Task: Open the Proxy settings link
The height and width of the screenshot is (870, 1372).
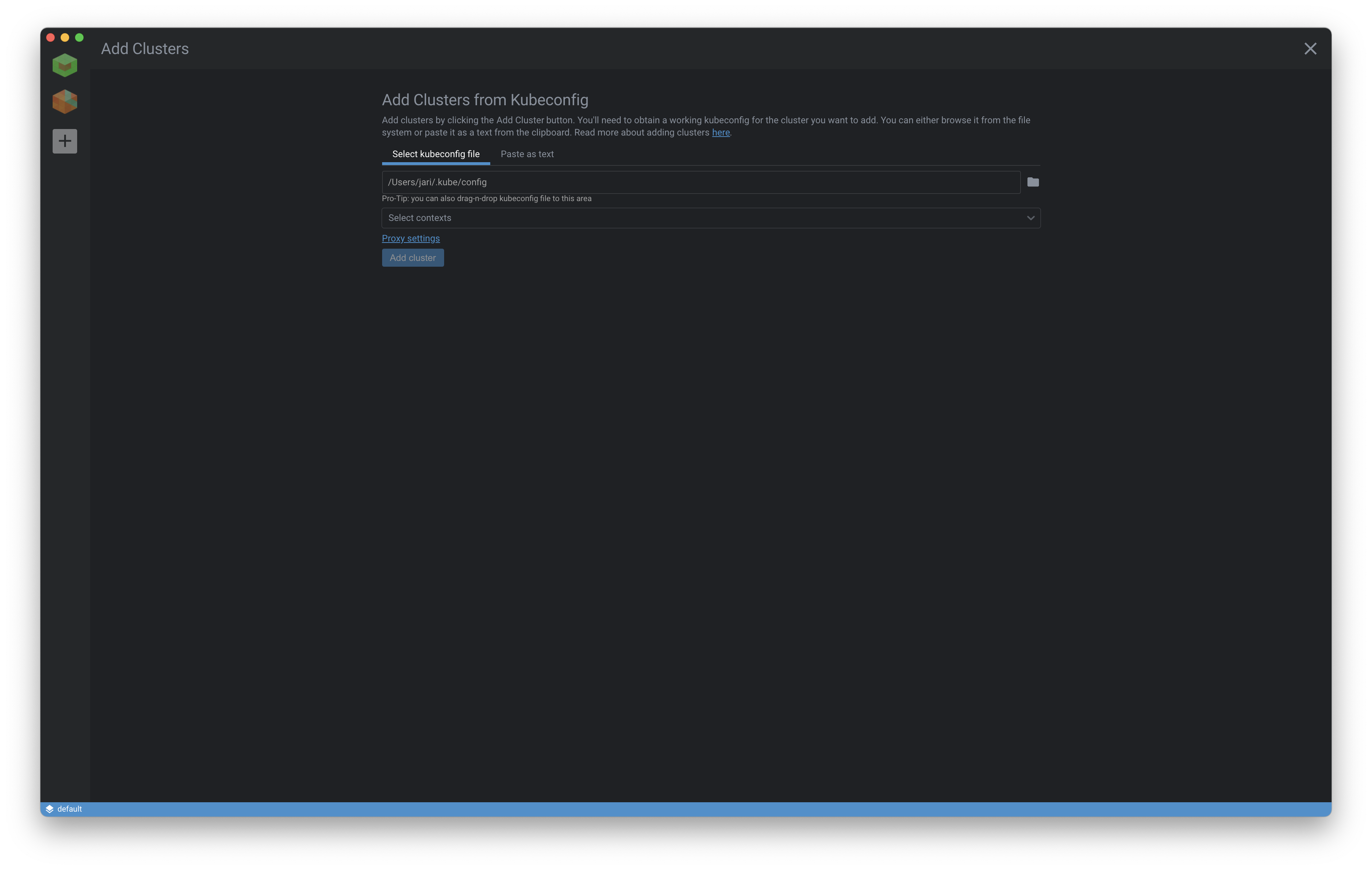Action: click(410, 238)
